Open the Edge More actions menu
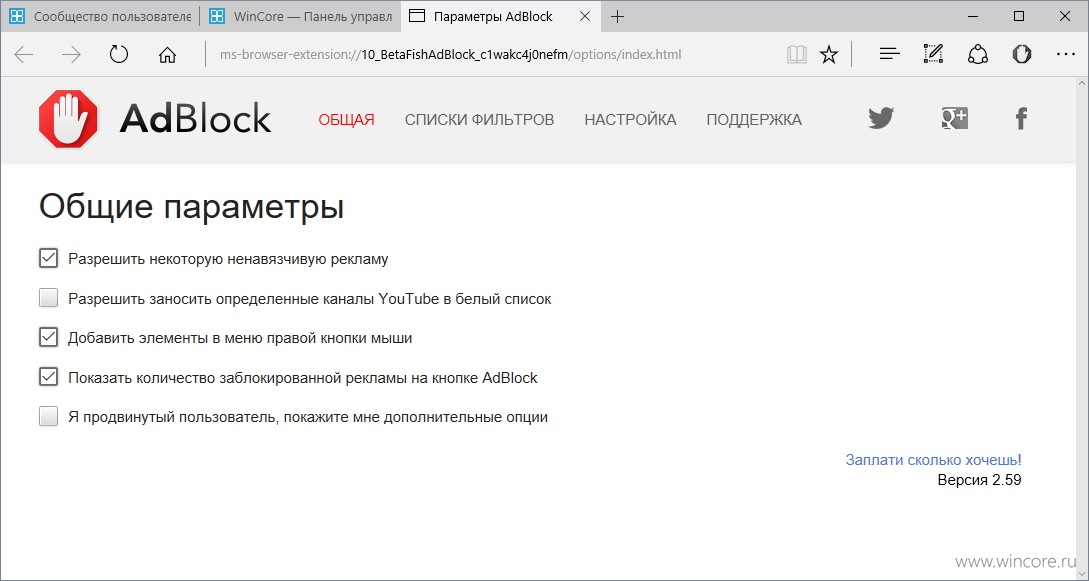1089x581 pixels. [x=1065, y=53]
